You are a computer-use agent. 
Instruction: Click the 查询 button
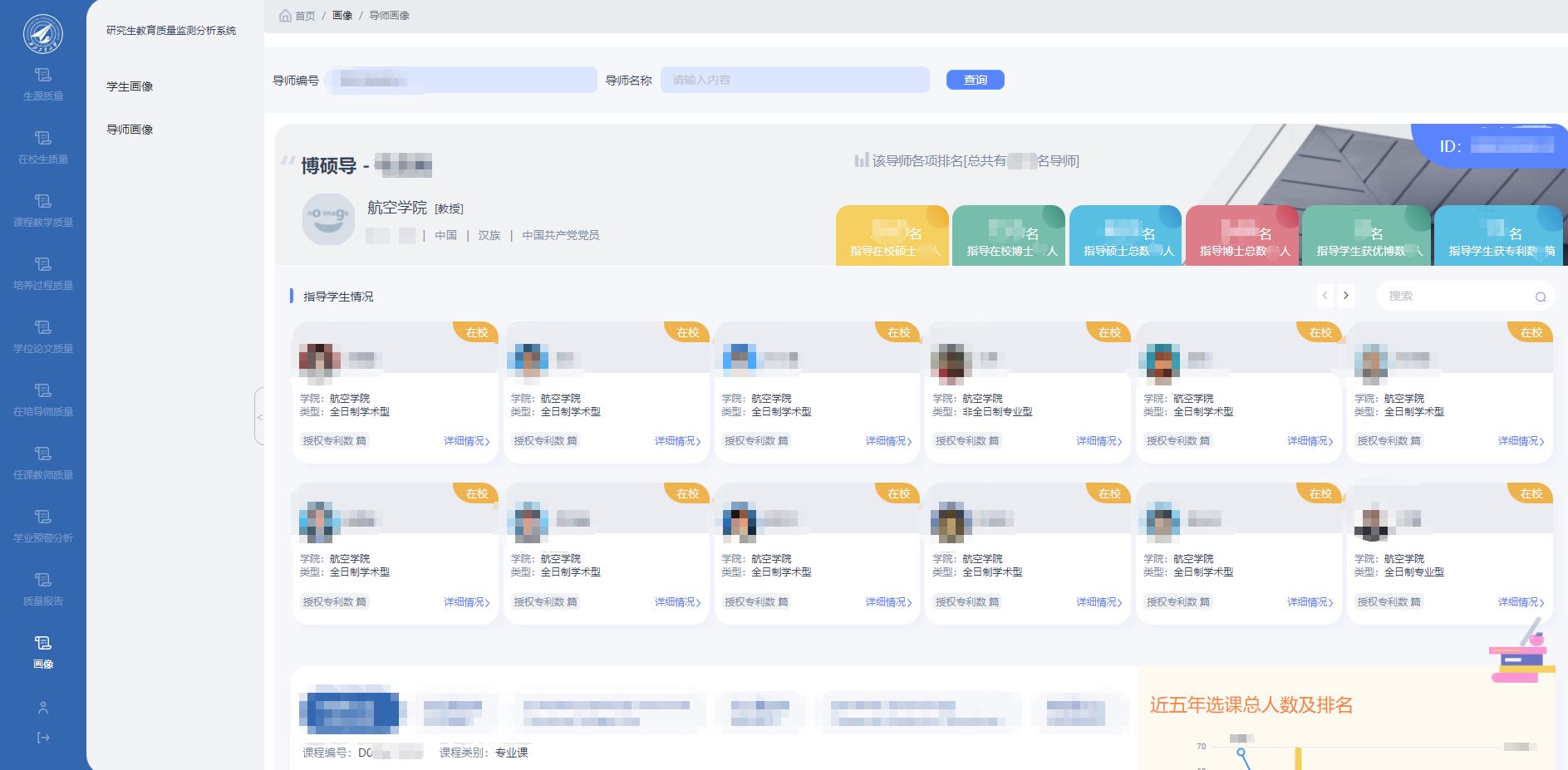(975, 80)
